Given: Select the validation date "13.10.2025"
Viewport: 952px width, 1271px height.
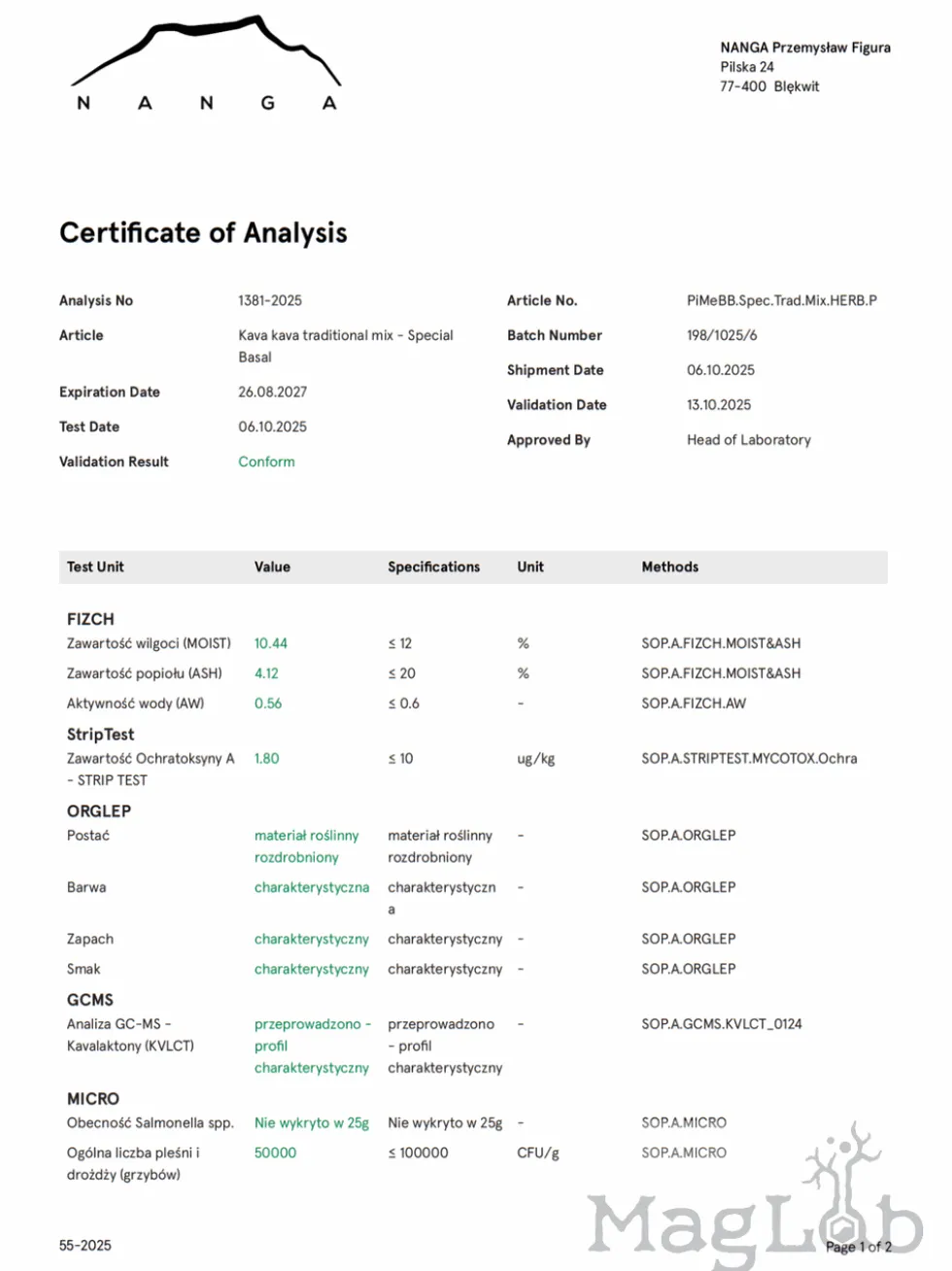Looking at the screenshot, I should point(719,405).
